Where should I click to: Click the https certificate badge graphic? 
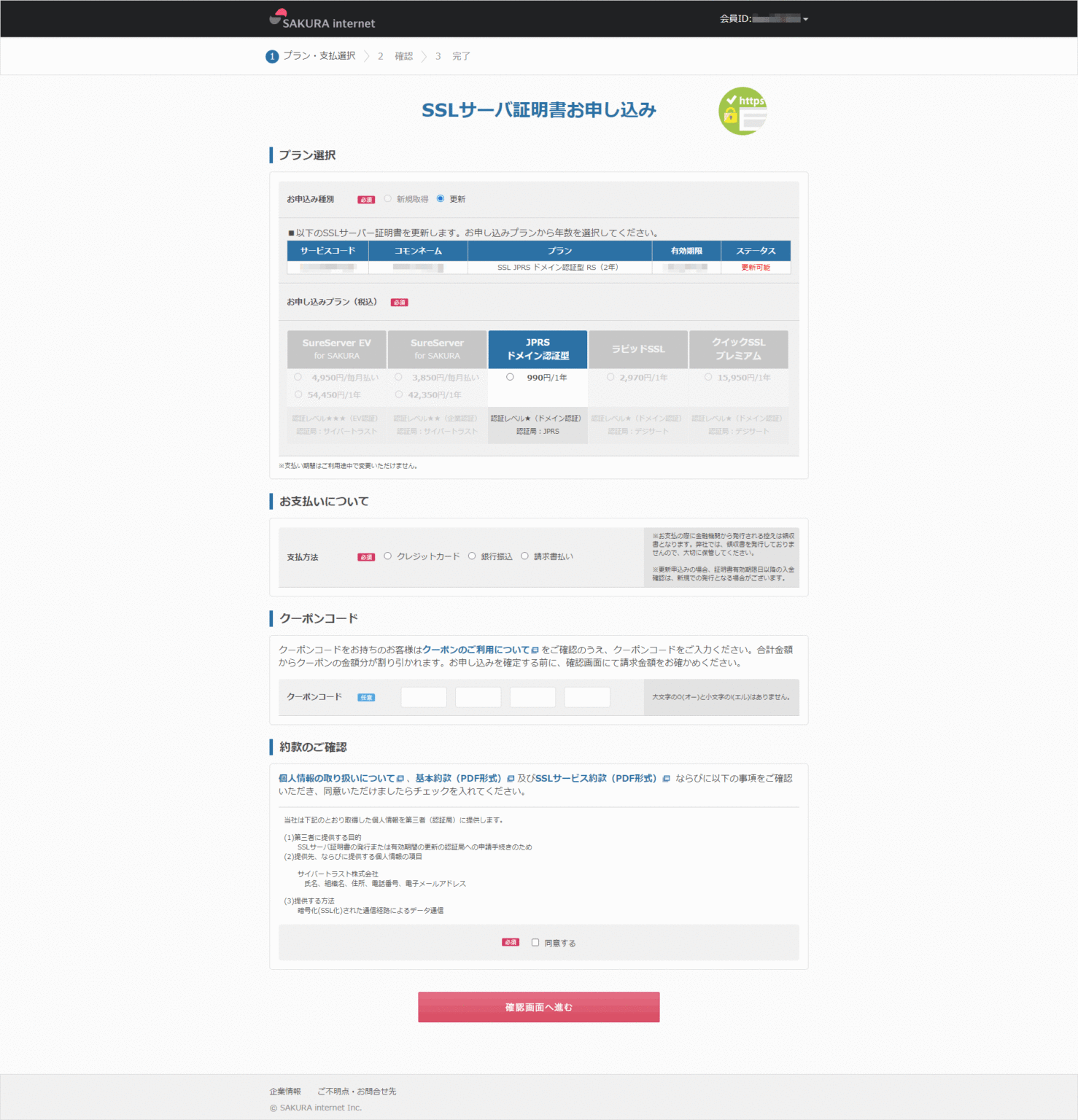coord(742,110)
